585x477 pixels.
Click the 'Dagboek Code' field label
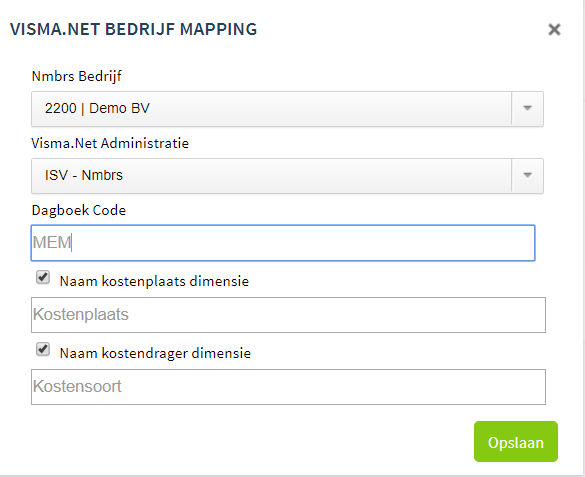79,210
